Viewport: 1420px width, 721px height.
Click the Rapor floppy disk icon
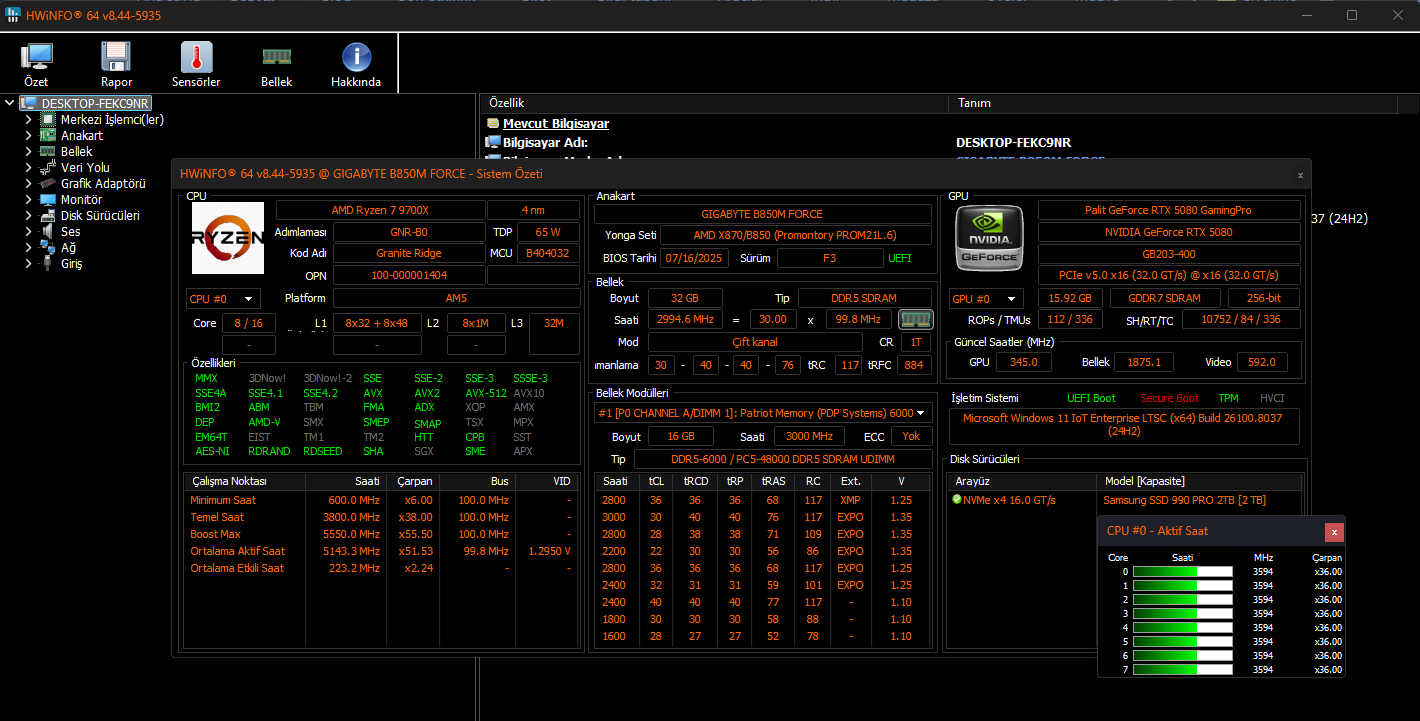[x=117, y=57]
